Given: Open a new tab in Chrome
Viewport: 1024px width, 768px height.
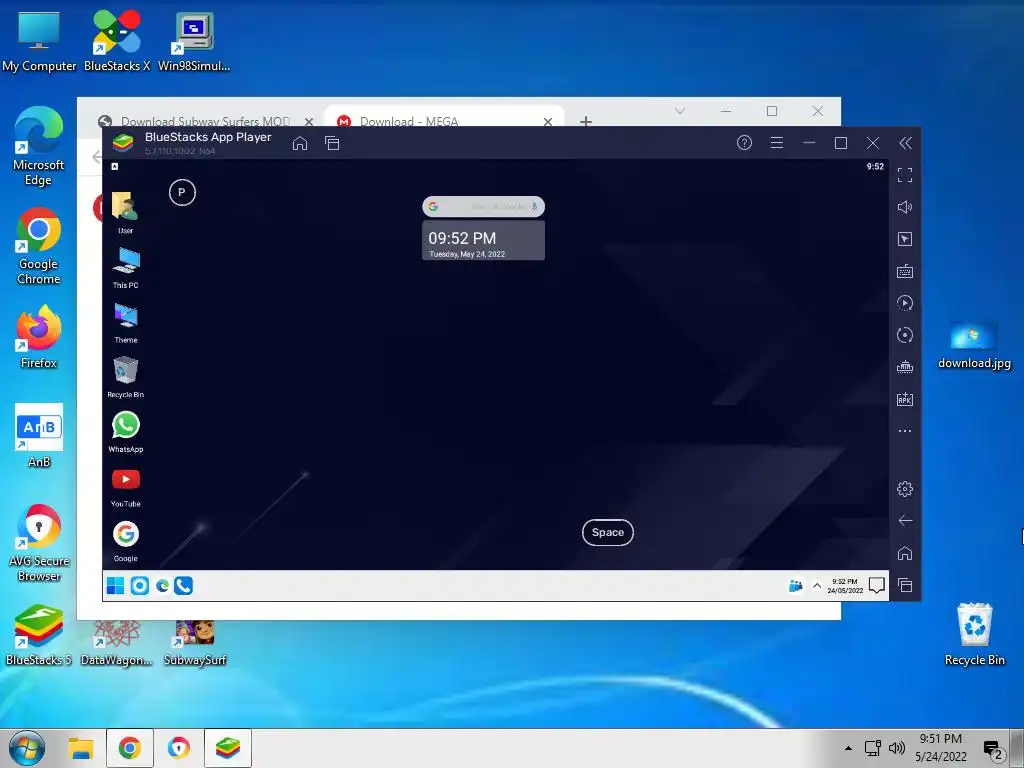Looking at the screenshot, I should tap(586, 121).
